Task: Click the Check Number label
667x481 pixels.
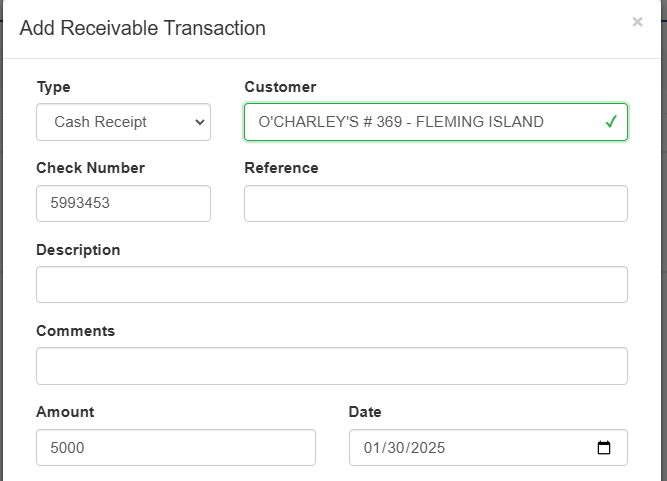Action: [x=90, y=168]
